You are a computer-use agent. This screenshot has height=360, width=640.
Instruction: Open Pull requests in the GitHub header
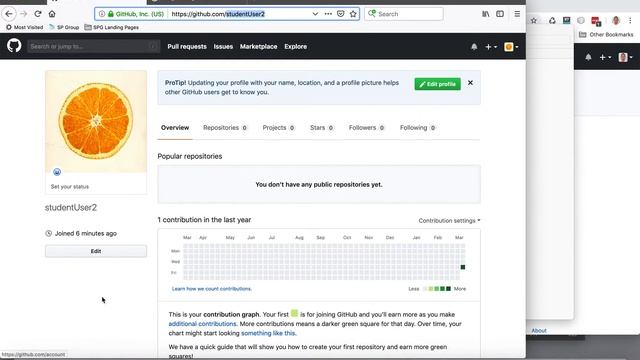click(x=187, y=47)
